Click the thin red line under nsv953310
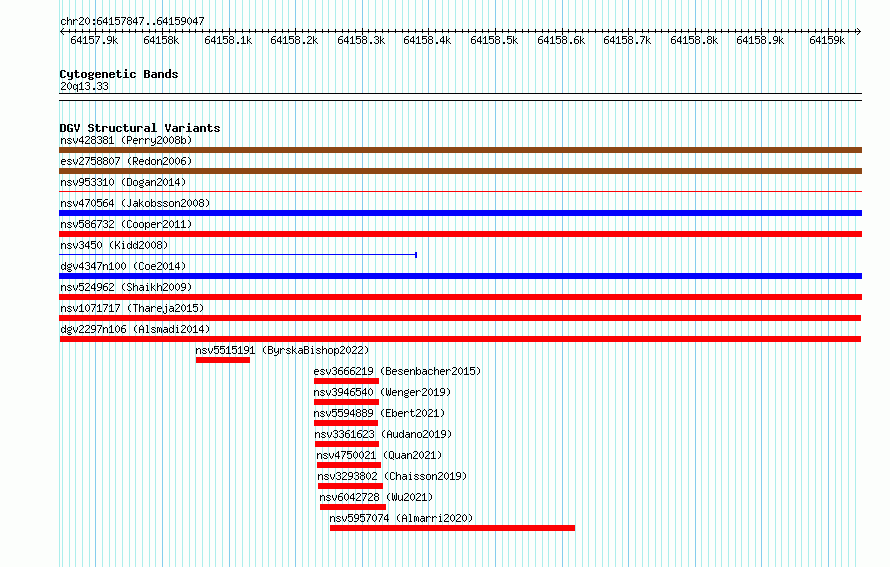The height and width of the screenshot is (567, 890). (x=460, y=192)
